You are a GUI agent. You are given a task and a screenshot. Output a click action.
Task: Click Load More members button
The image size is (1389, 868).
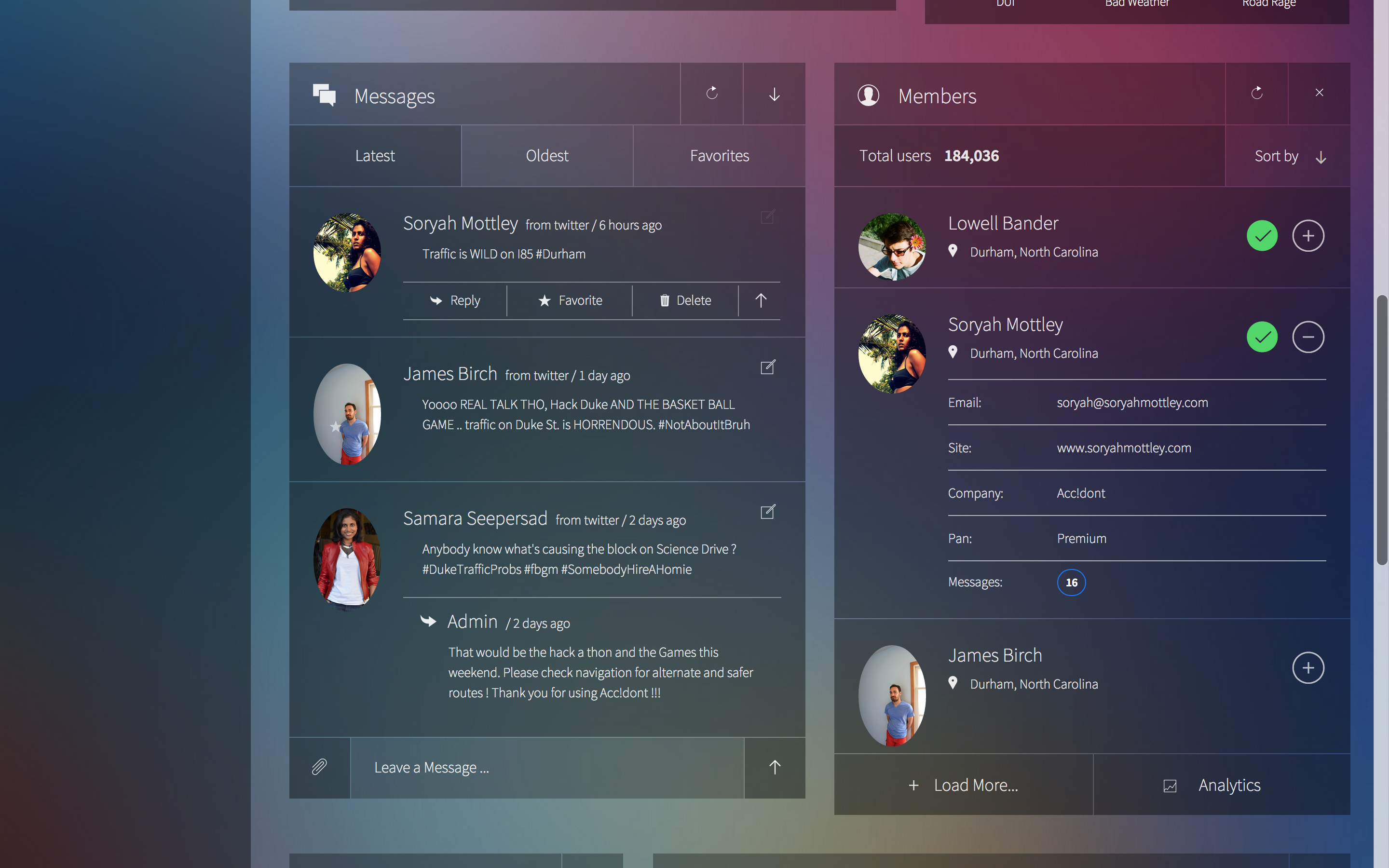coord(963,785)
